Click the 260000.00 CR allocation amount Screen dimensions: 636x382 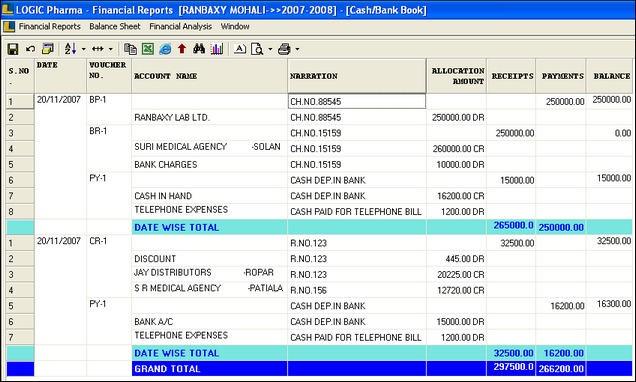click(458, 149)
